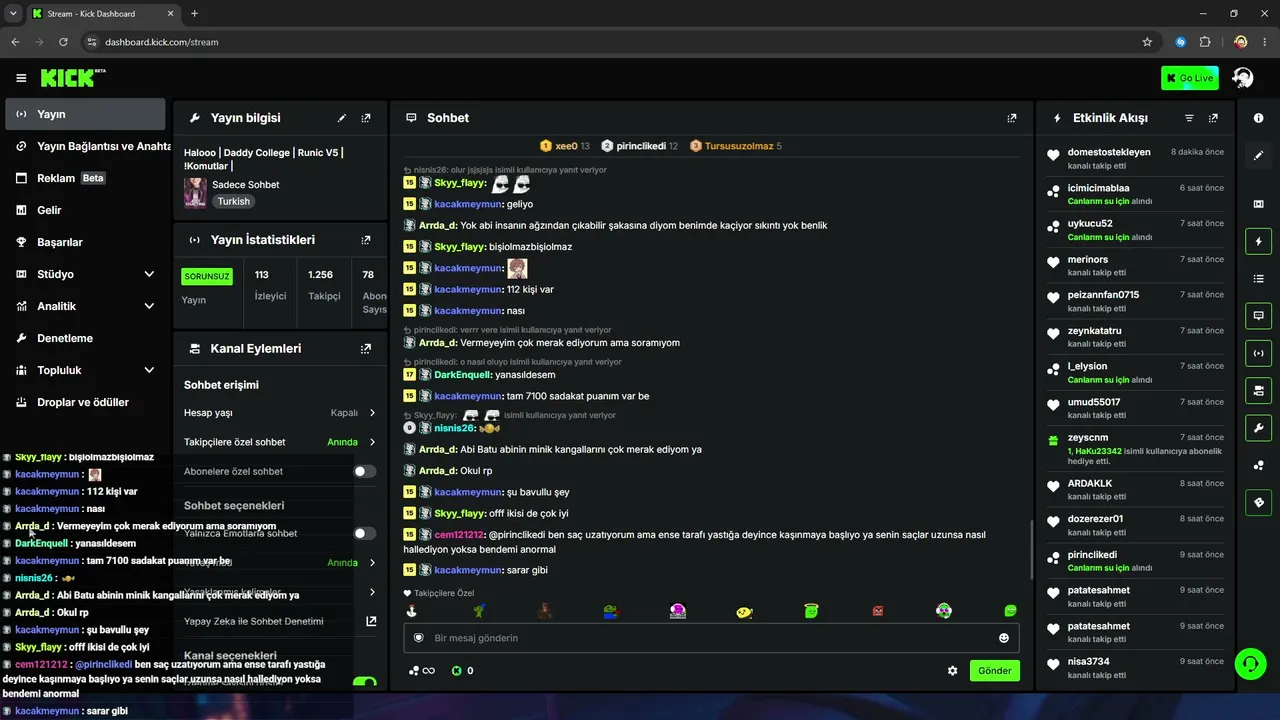The width and height of the screenshot is (1280, 720).
Task: Open Denetleme in the sidebar
Action: coord(85,338)
